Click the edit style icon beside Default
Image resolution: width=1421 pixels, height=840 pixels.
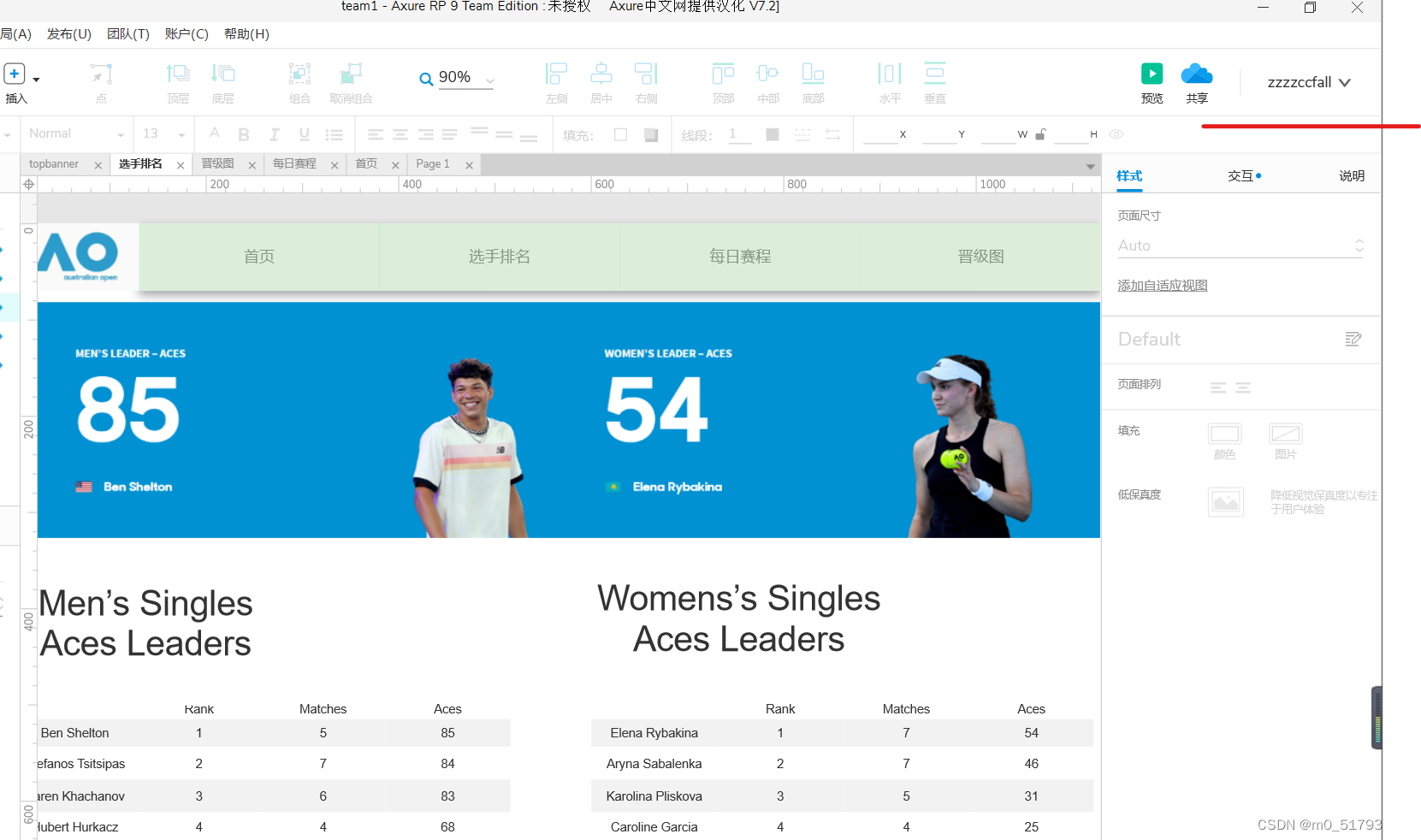click(x=1353, y=340)
